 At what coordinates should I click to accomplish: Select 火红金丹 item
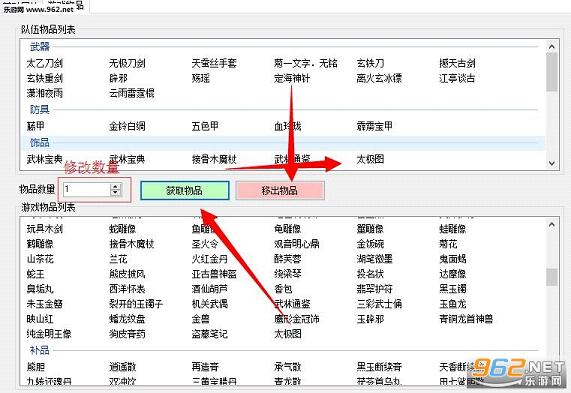pyautogui.click(x=210, y=259)
